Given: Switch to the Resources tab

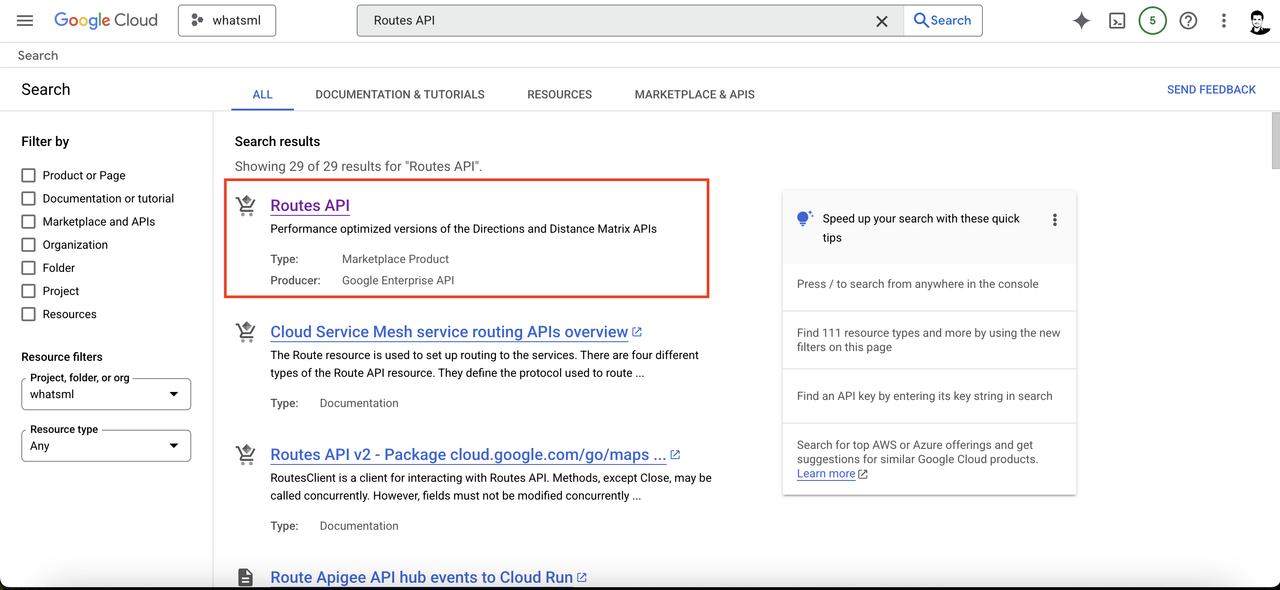Looking at the screenshot, I should (x=560, y=94).
